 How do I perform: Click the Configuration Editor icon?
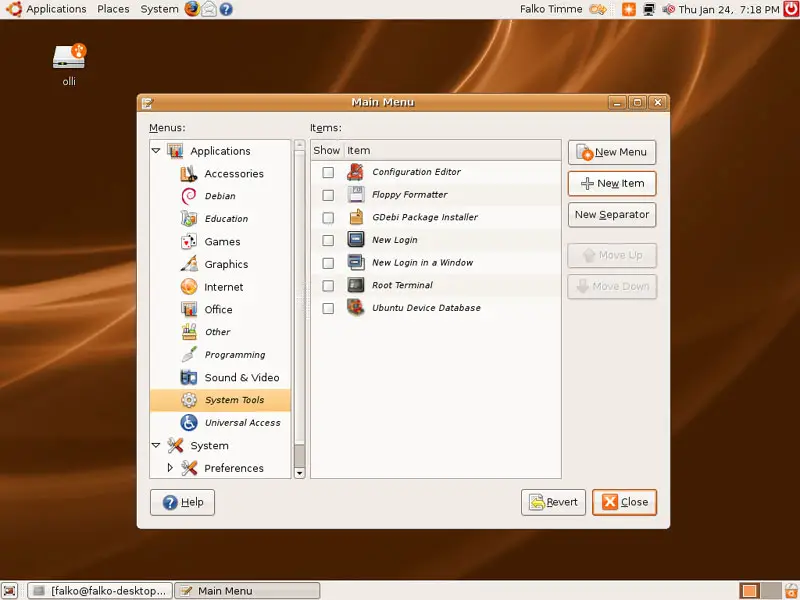tap(355, 172)
